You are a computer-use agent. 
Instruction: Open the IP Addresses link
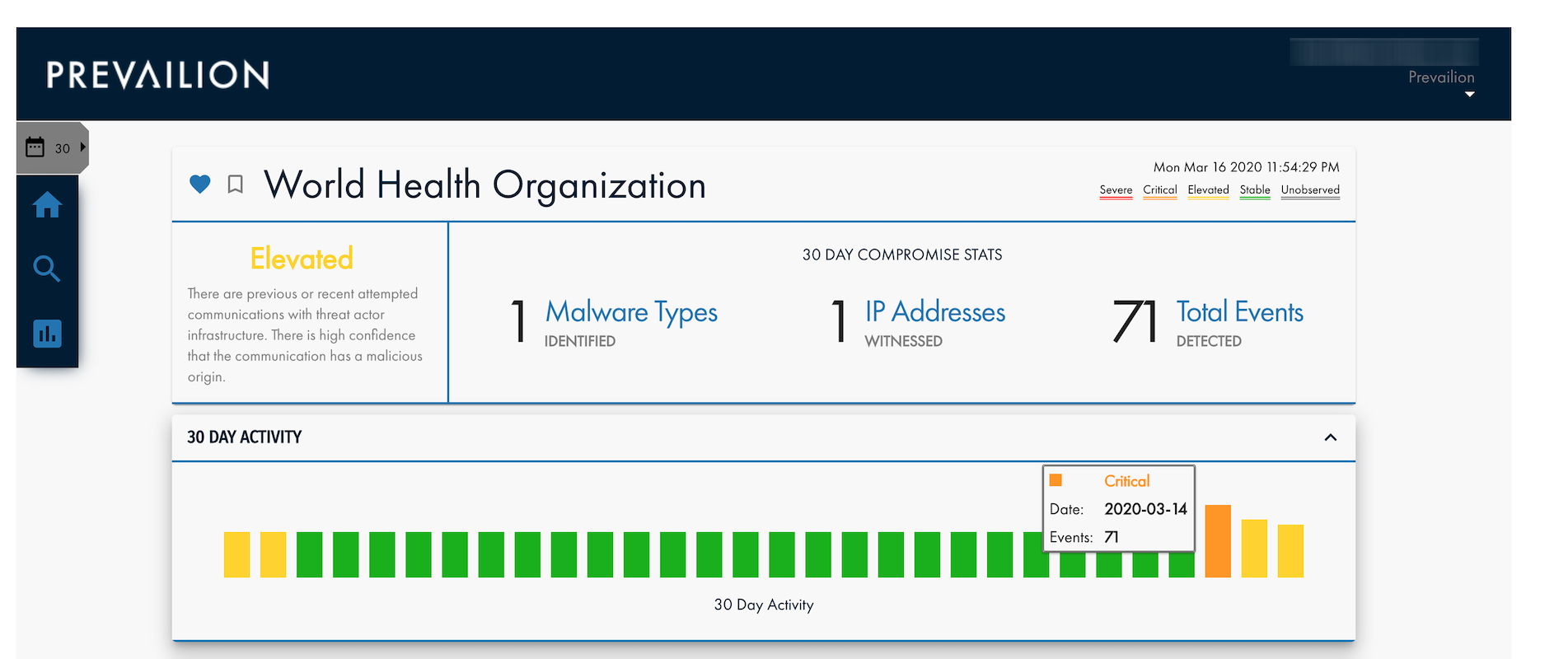pos(935,312)
